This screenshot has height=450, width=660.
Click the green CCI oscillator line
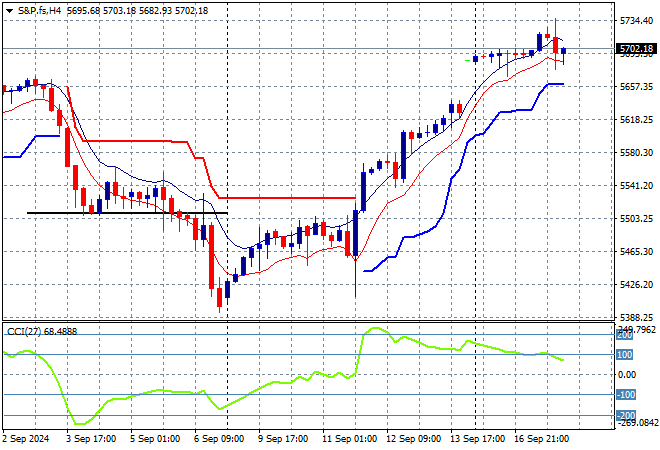tap(300, 378)
